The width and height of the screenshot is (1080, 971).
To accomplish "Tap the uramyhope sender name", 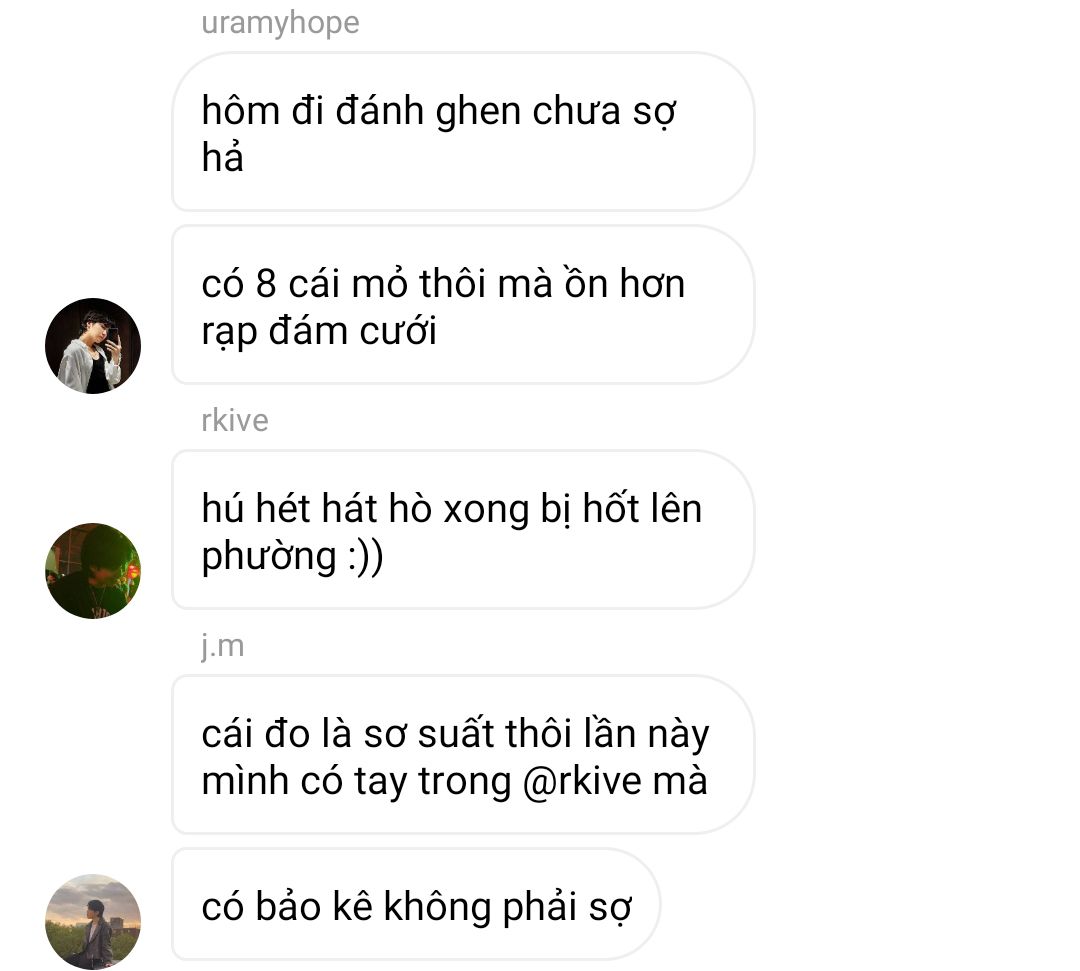I will click(280, 23).
